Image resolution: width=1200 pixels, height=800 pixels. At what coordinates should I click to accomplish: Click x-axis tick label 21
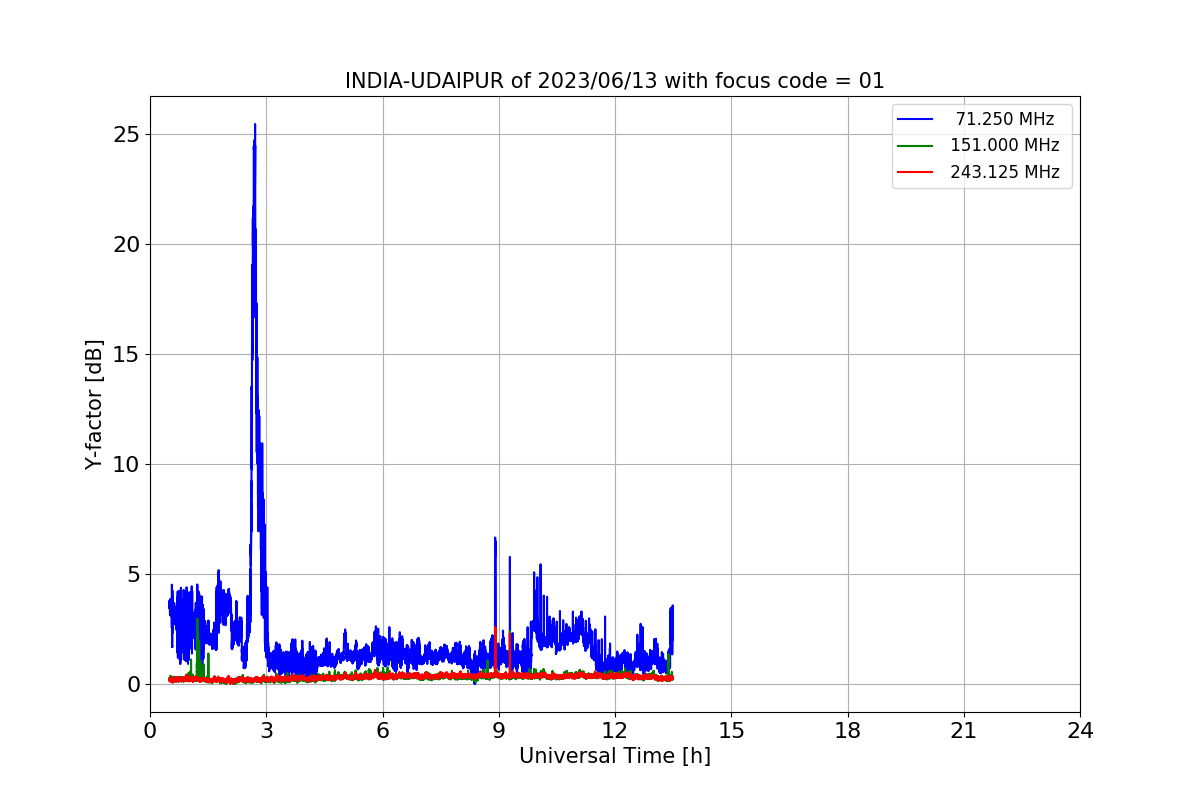964,731
